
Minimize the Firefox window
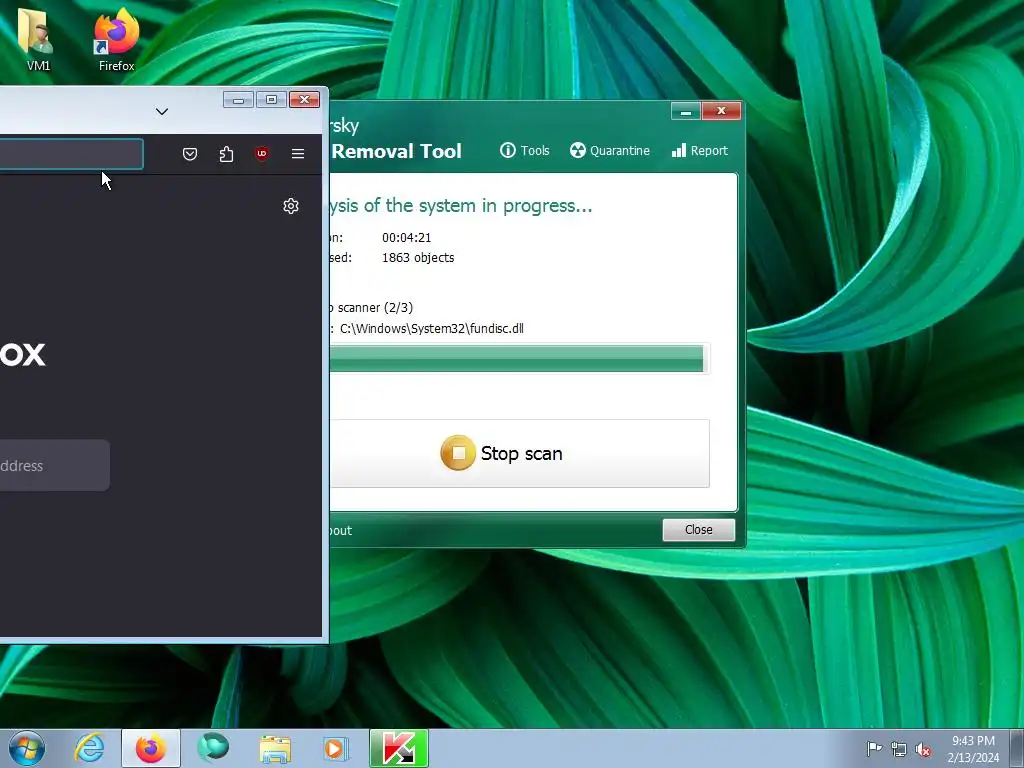pyautogui.click(x=238, y=100)
